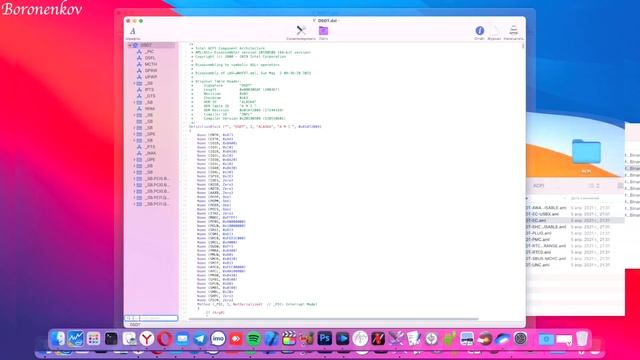Open Launchpad from the dock
The width and height of the screenshot is (640, 360).
tap(93, 338)
